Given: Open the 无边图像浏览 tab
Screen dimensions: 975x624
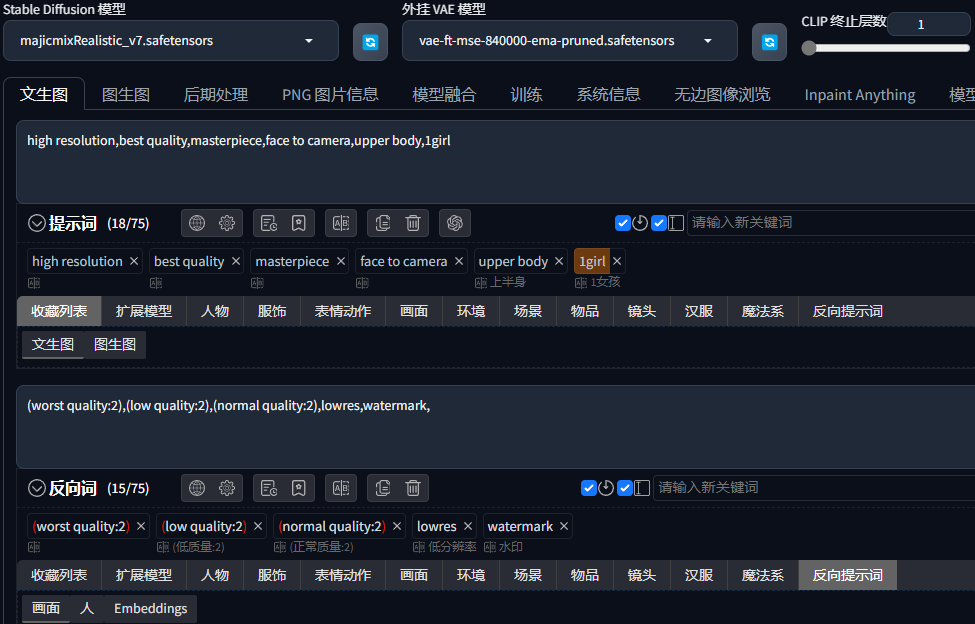Looking at the screenshot, I should pos(722,94).
